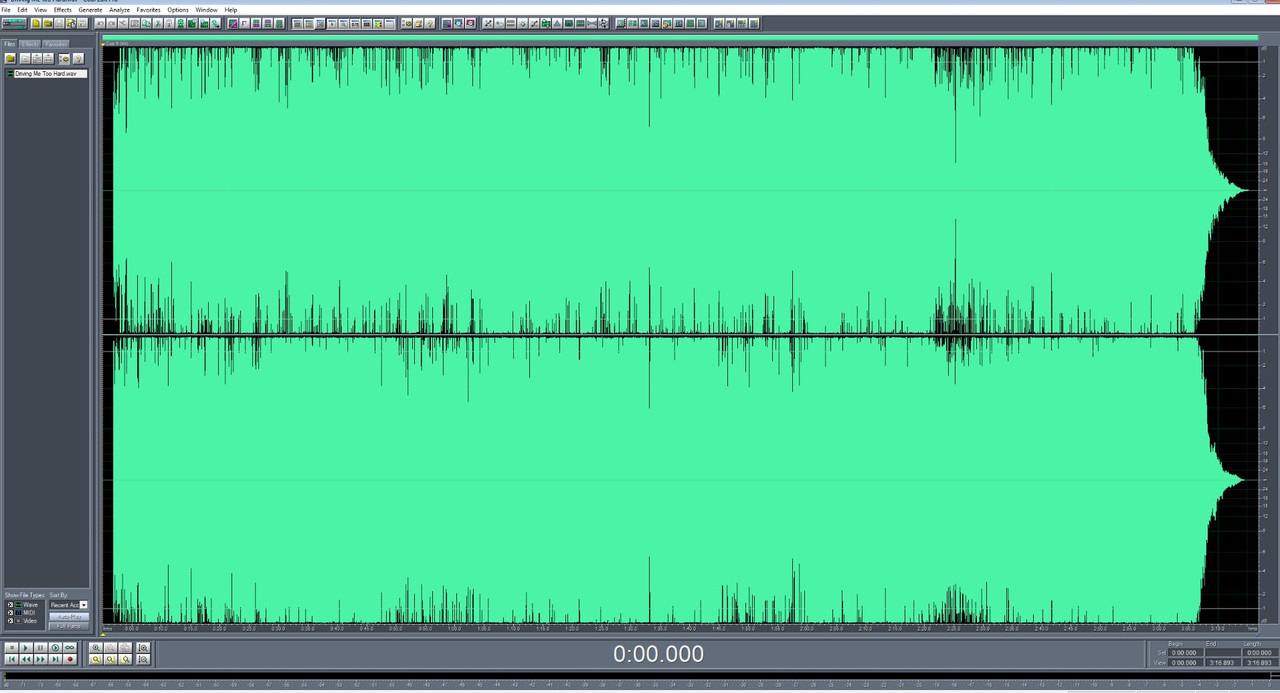Click Zoom Out Full icon

125,648
